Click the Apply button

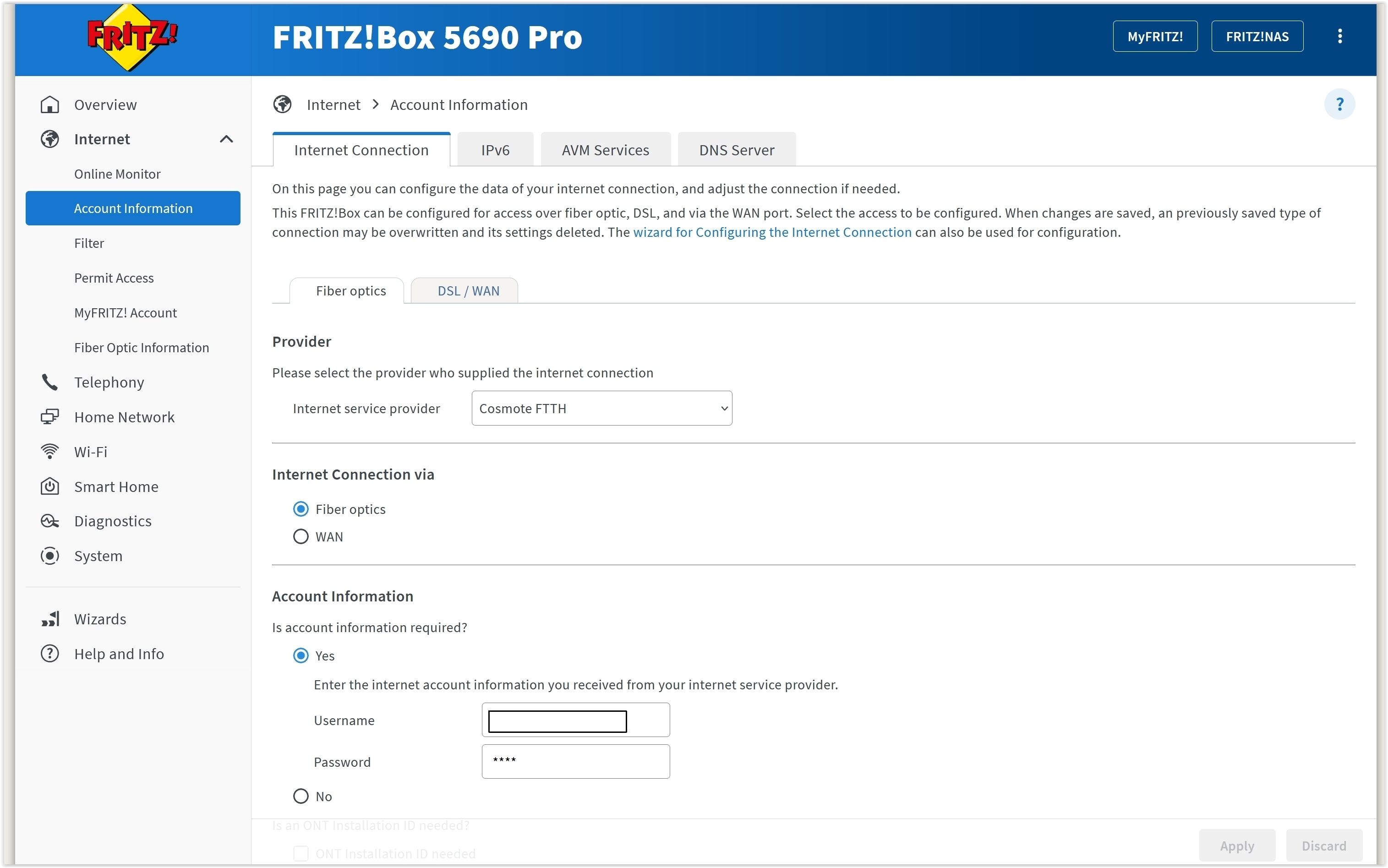pyautogui.click(x=1236, y=846)
